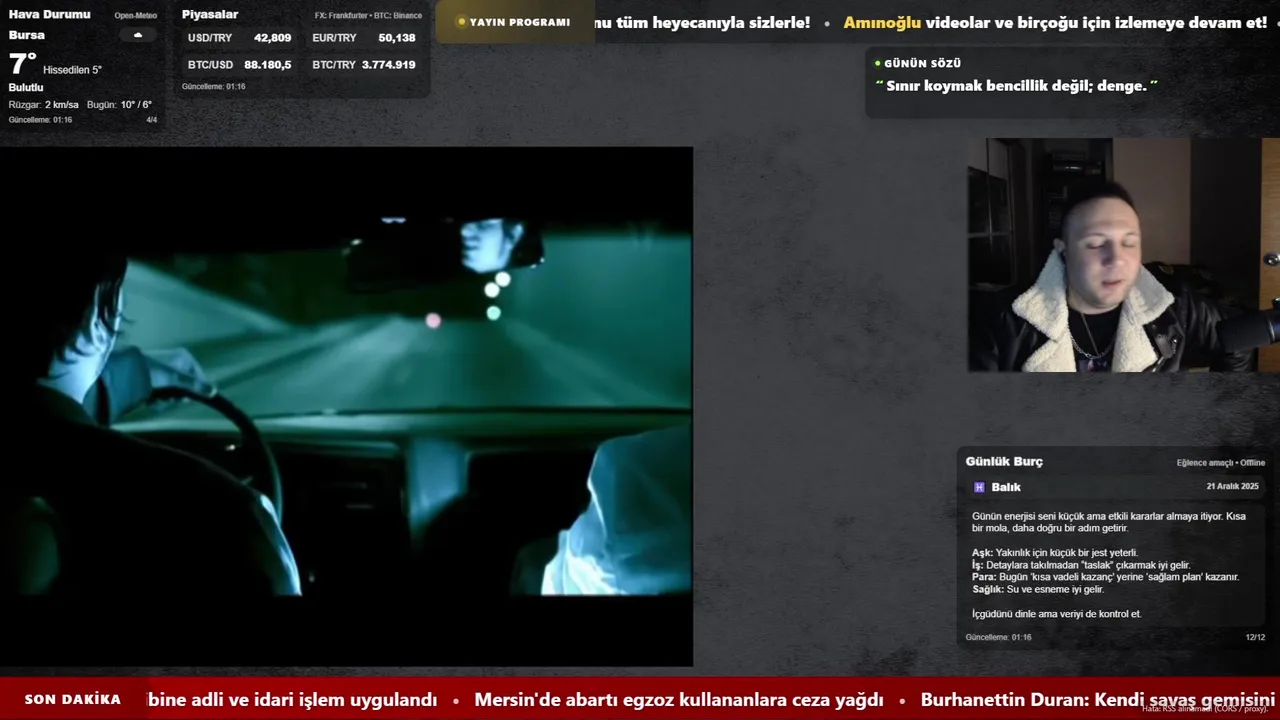
Task: Click the 12/12 horoscope page counter
Action: (1255, 637)
